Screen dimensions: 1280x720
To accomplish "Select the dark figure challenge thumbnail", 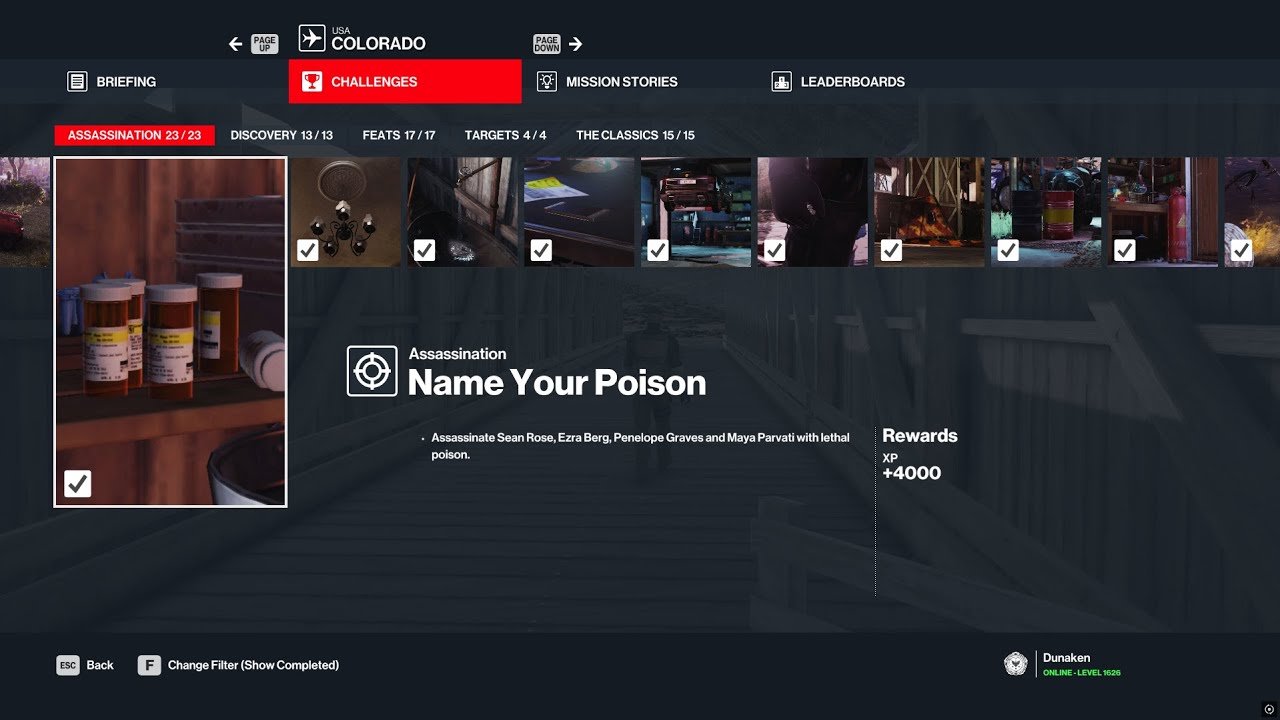I will 812,212.
